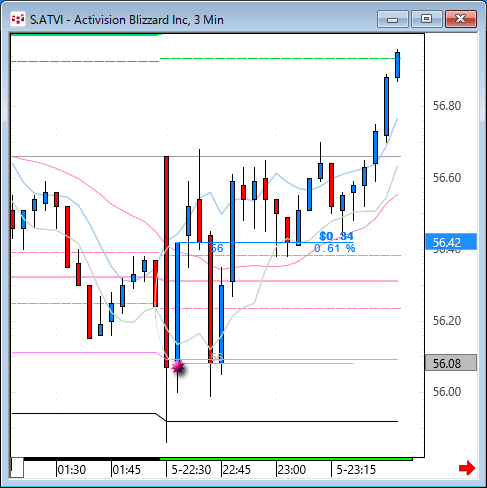Click the S.ATVI Activision Blizzard title text
487x488 pixels.
click(127, 20)
